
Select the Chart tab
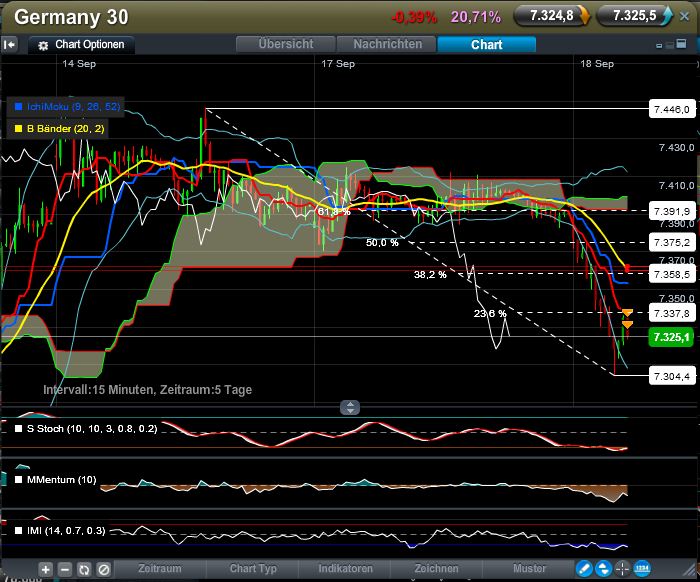[x=487, y=45]
